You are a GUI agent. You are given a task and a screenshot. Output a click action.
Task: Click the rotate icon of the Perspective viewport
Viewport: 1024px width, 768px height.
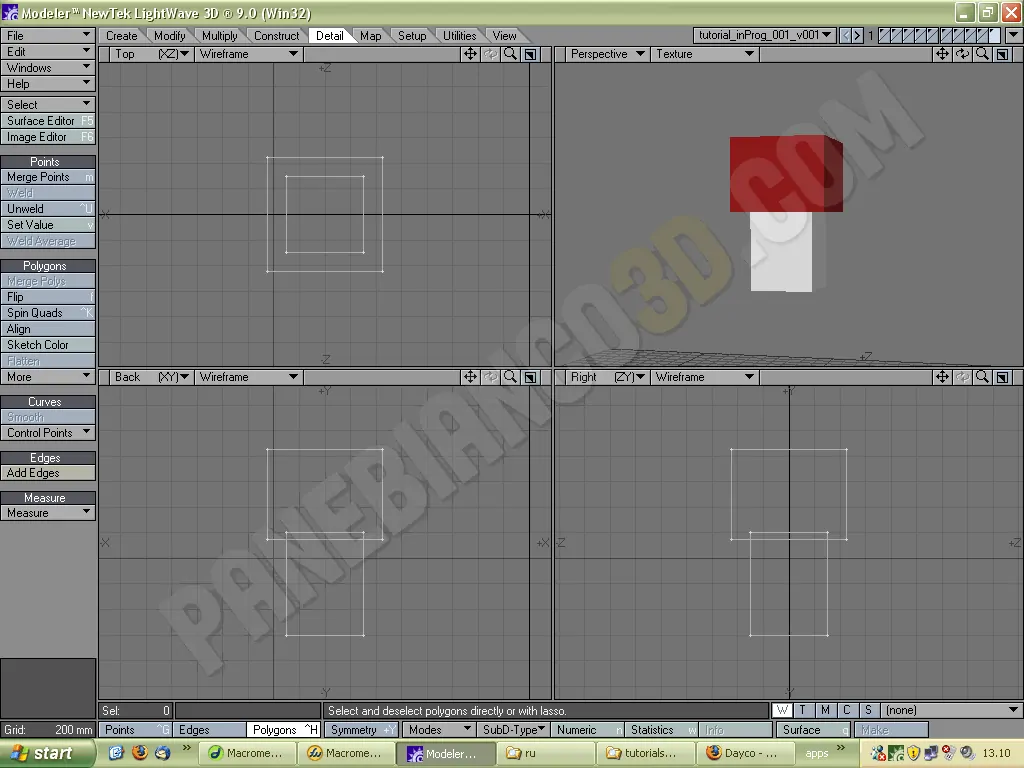point(963,54)
